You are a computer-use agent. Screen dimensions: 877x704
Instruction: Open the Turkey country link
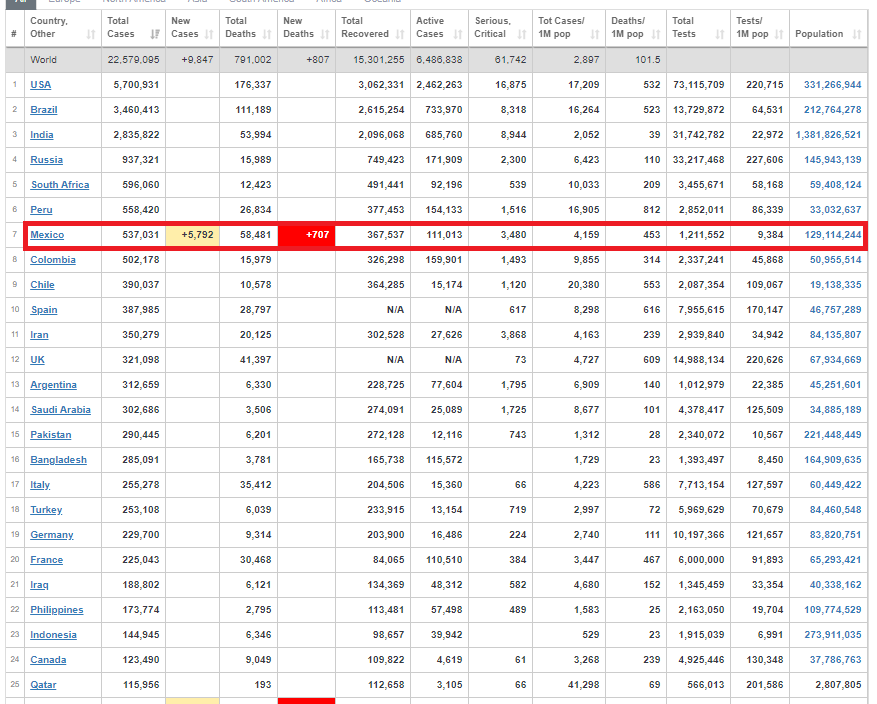46,510
